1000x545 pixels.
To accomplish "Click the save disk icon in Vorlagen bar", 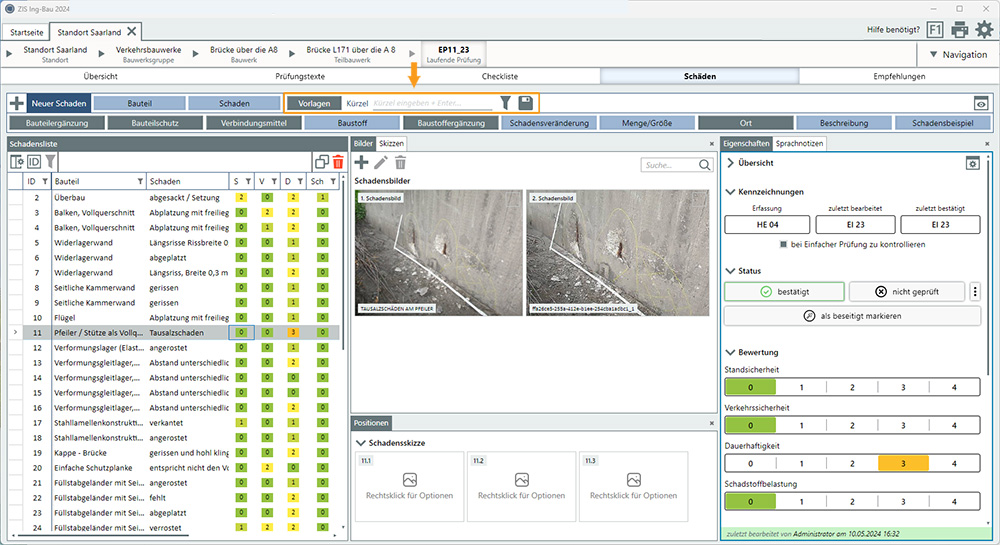I will [x=525, y=103].
